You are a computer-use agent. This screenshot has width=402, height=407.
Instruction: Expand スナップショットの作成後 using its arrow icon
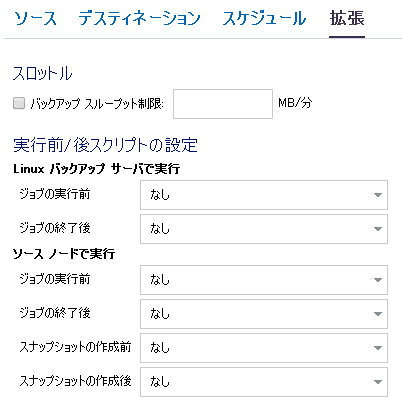point(378,382)
